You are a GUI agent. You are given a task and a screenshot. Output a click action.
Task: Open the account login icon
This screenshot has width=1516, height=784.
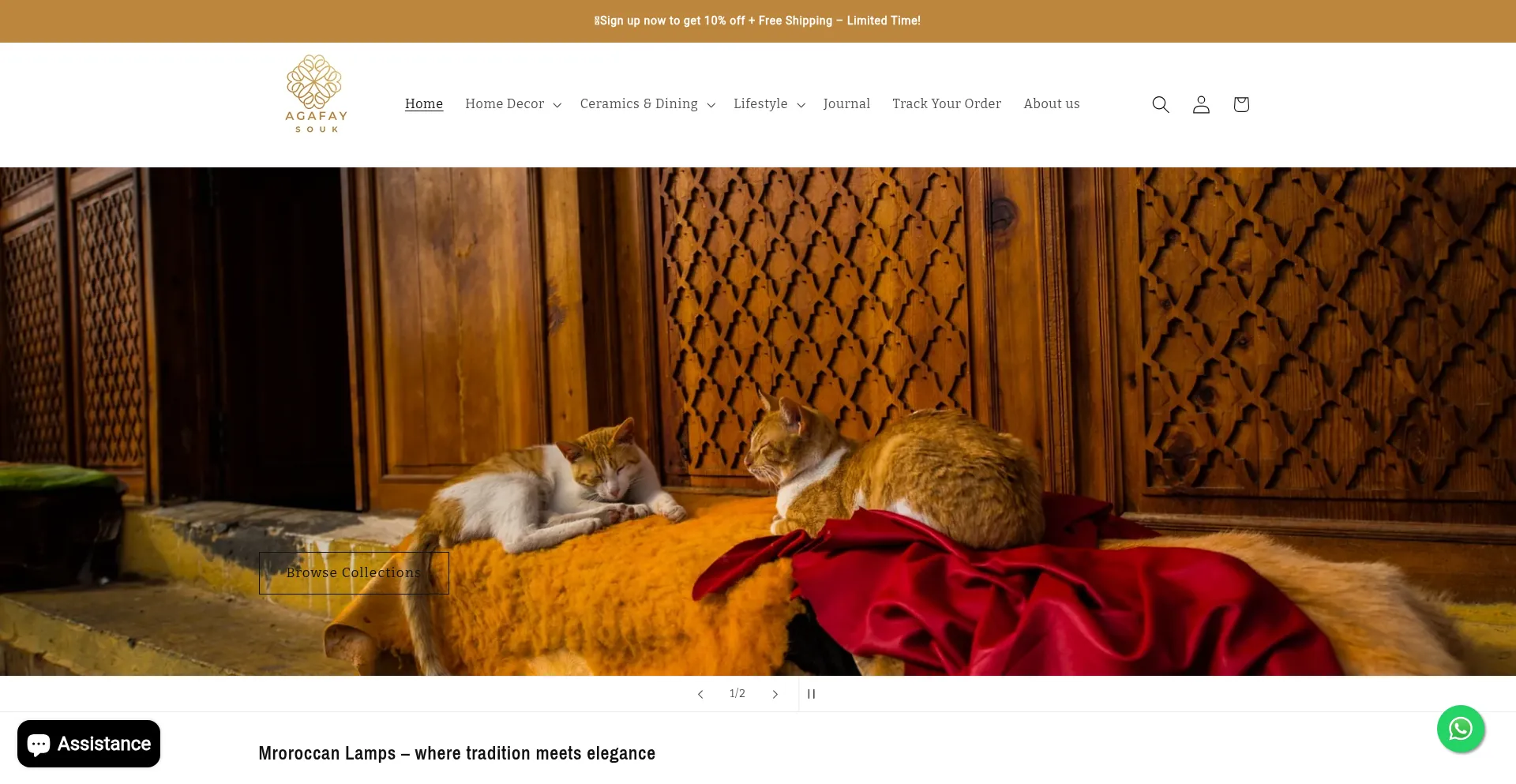[1200, 104]
